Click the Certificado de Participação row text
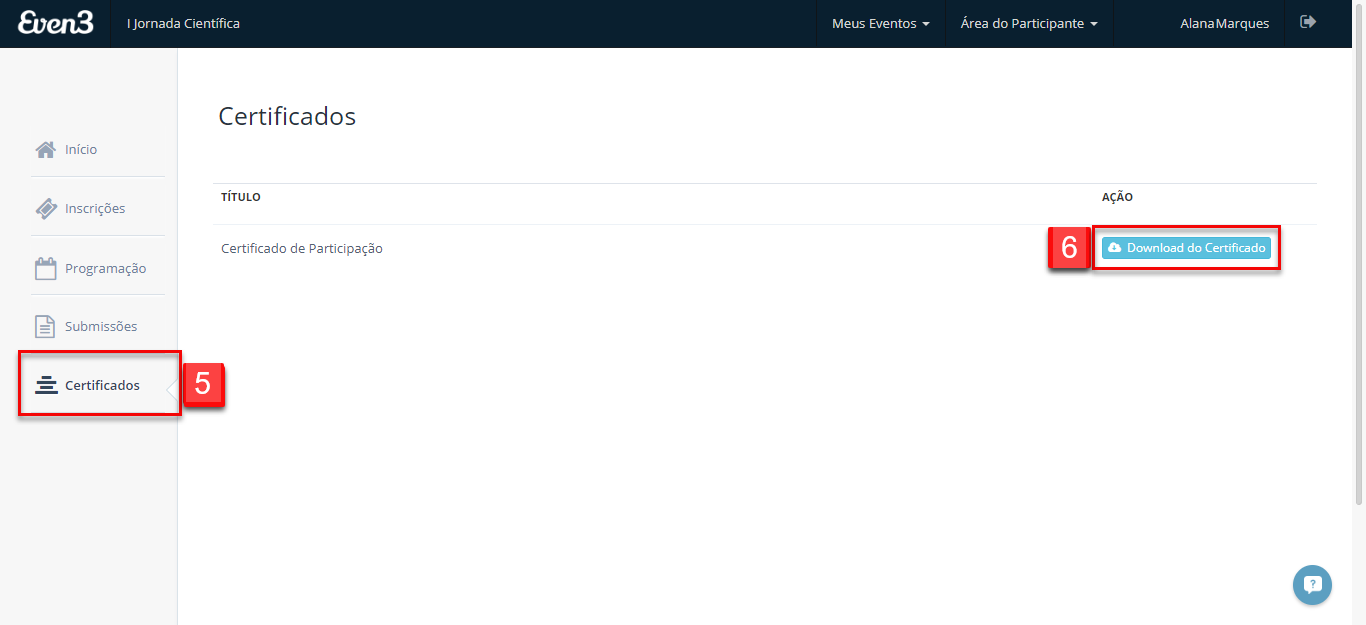Viewport: 1366px width, 625px height. click(x=302, y=248)
